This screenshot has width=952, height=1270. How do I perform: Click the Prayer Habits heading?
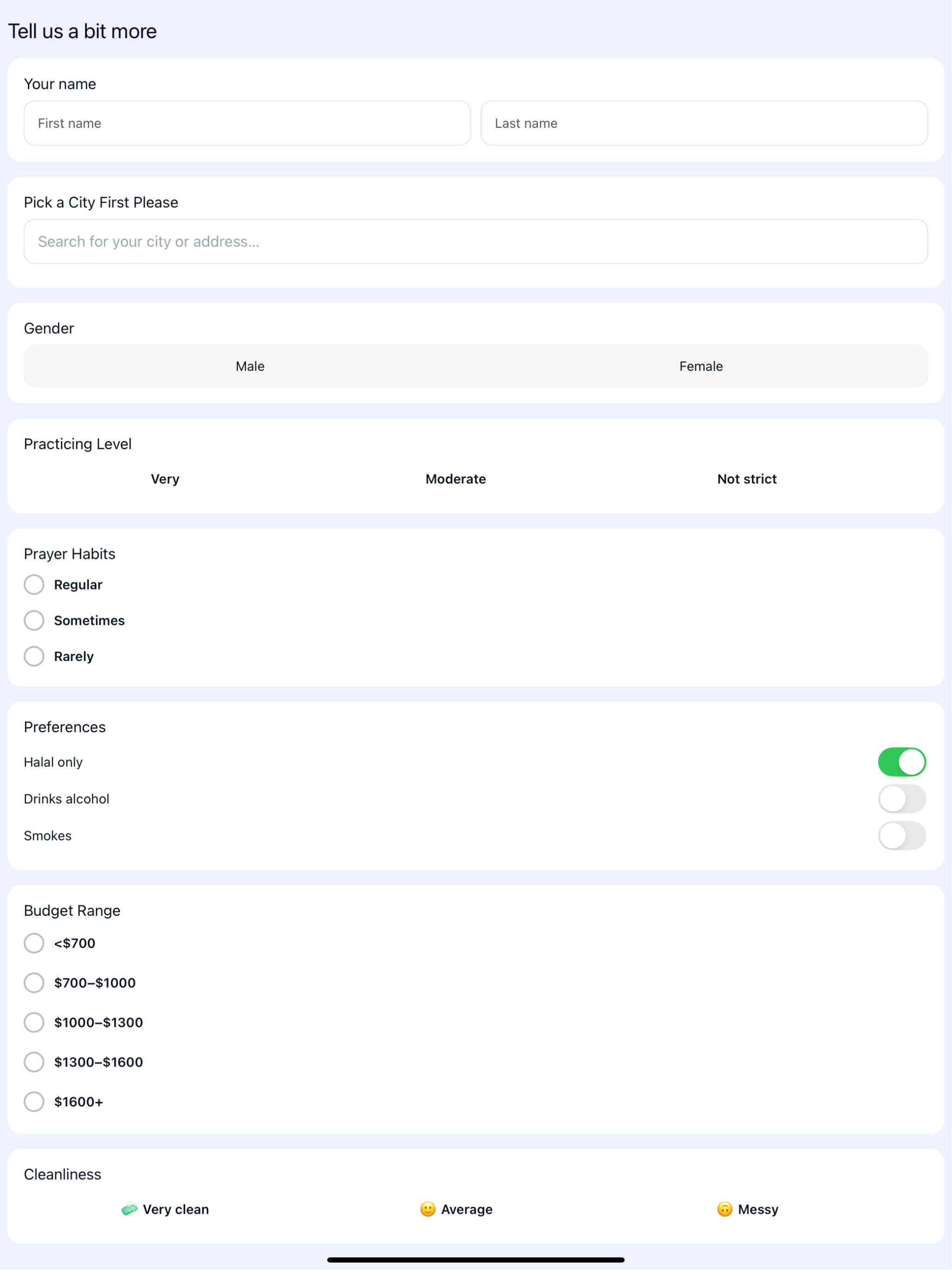(69, 554)
